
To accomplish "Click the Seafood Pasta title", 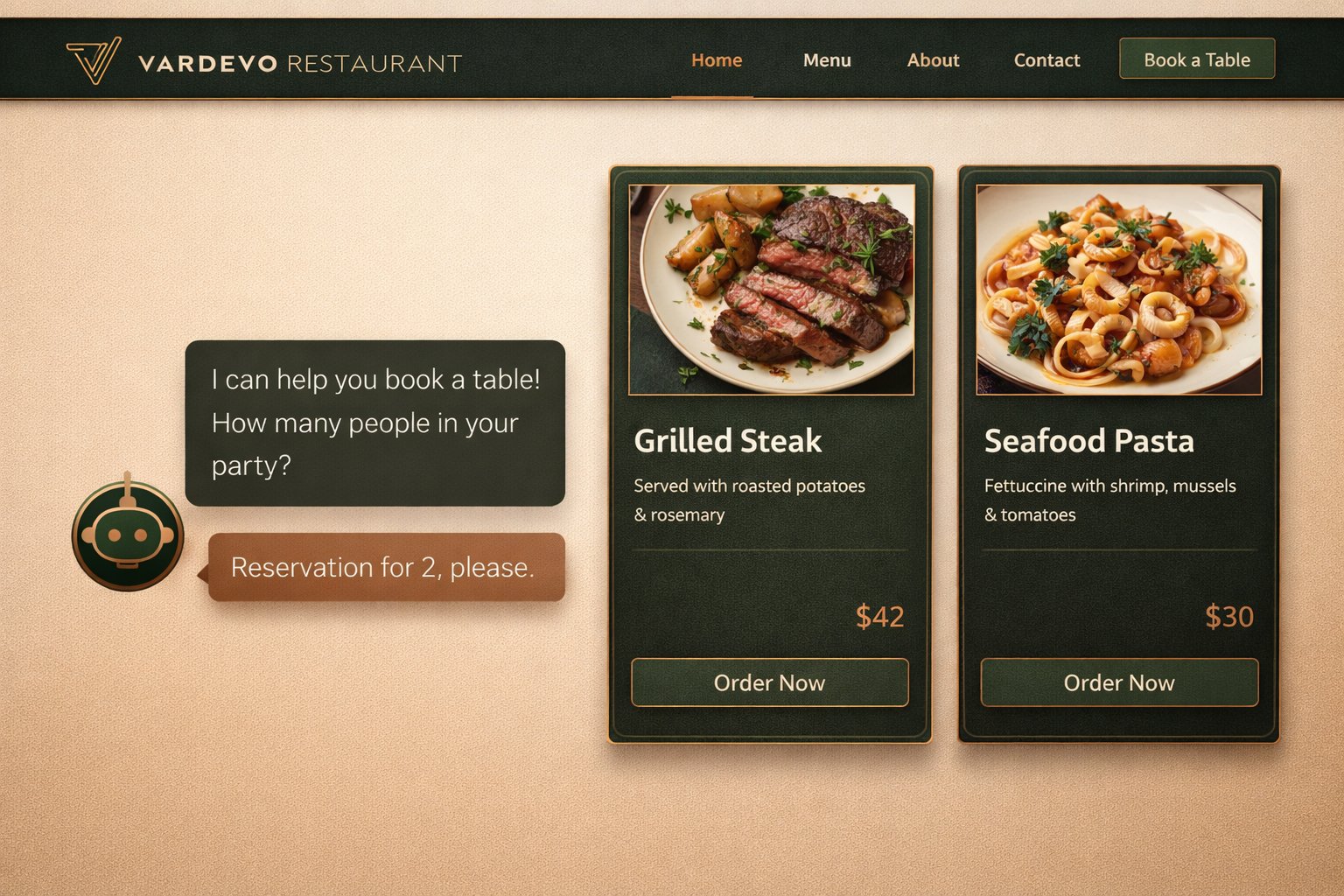I will click(1089, 441).
